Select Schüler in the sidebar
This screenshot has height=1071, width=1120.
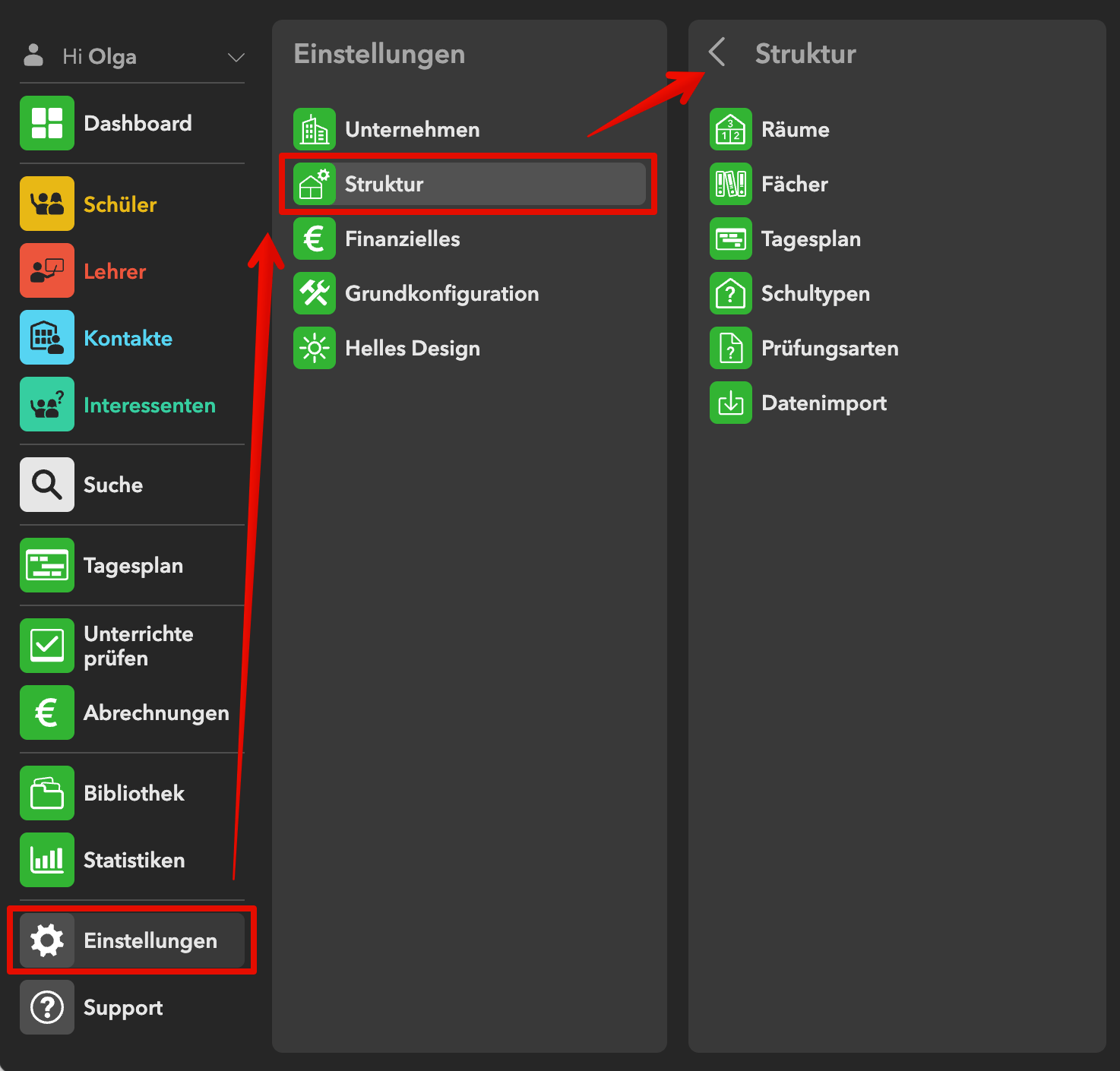[x=120, y=204]
